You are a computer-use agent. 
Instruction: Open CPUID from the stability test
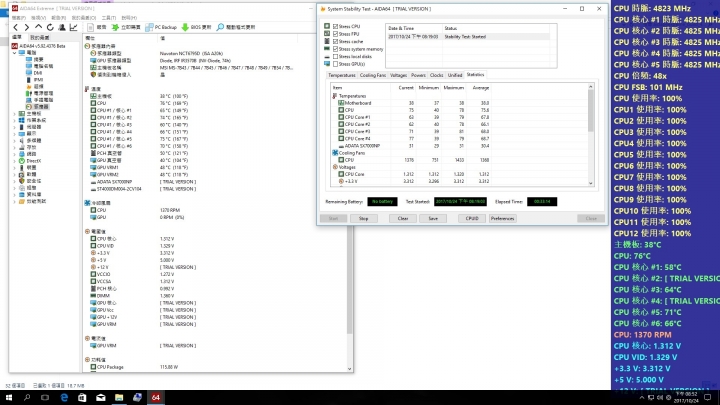(472, 219)
